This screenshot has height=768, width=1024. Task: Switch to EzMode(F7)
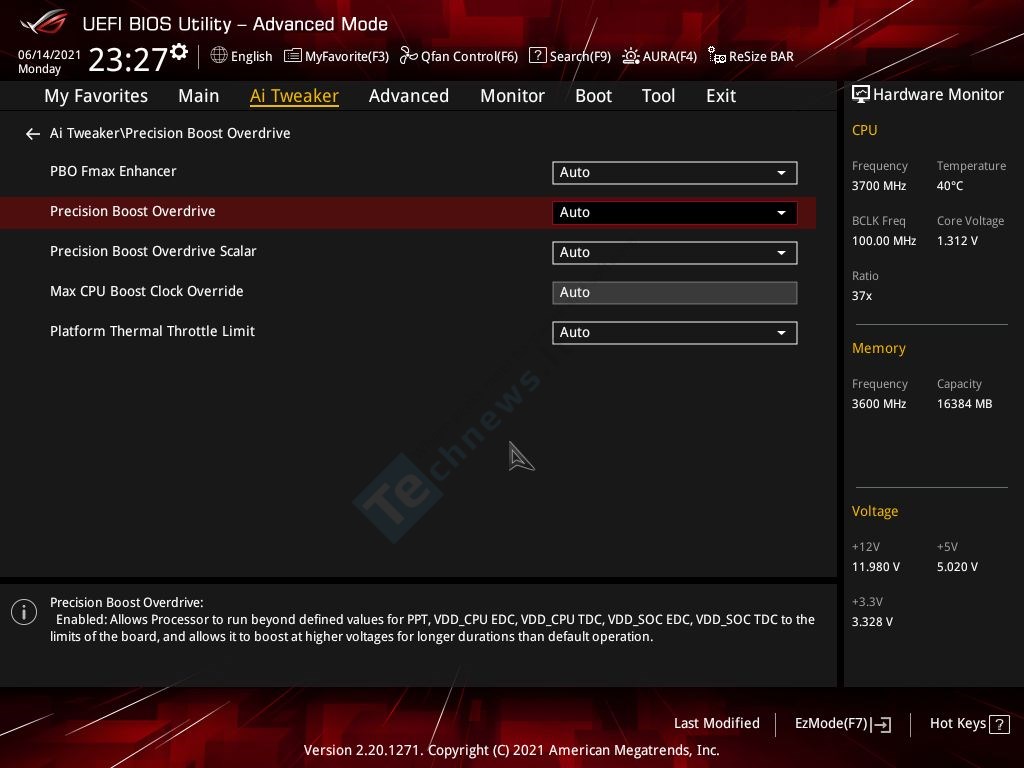[x=831, y=724]
